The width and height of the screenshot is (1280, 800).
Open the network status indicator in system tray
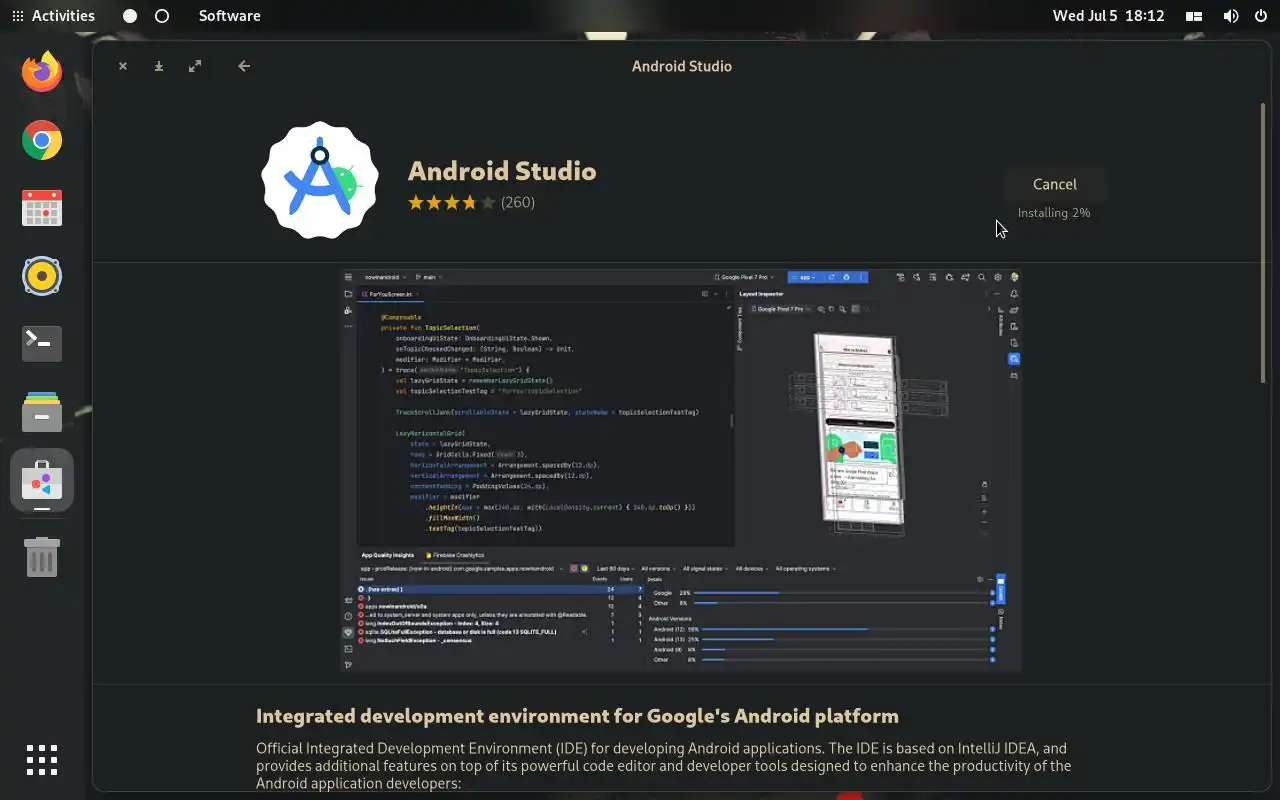point(1194,16)
